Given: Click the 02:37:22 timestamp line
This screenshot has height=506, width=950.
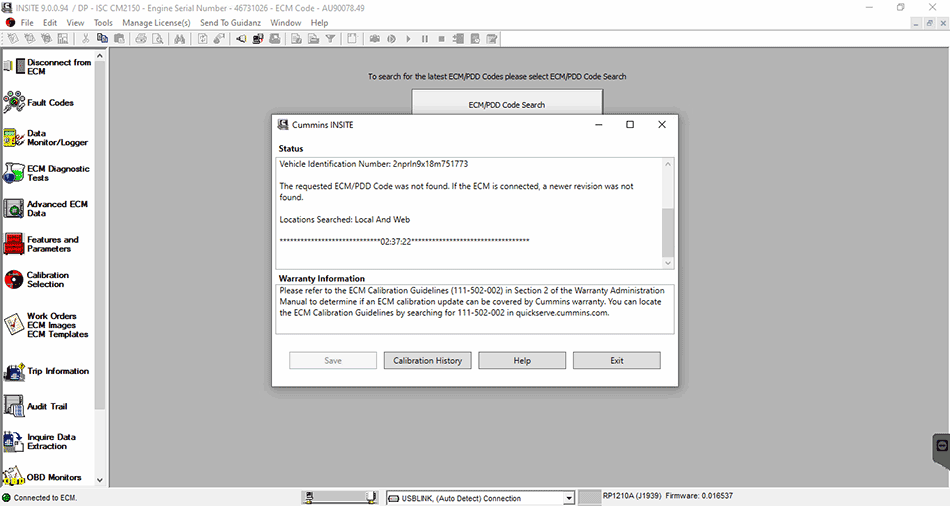Looking at the screenshot, I should pos(404,241).
